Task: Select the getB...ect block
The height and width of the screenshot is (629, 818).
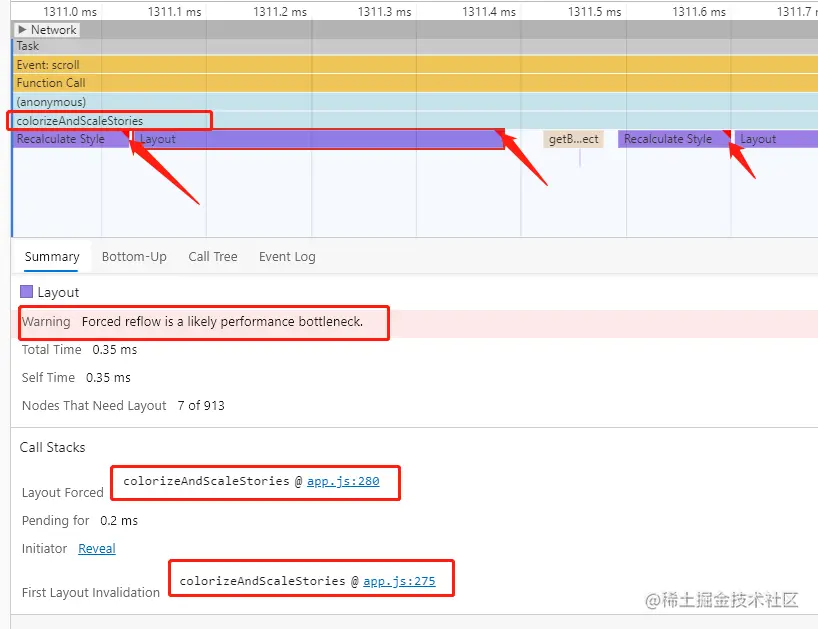Action: [x=573, y=139]
